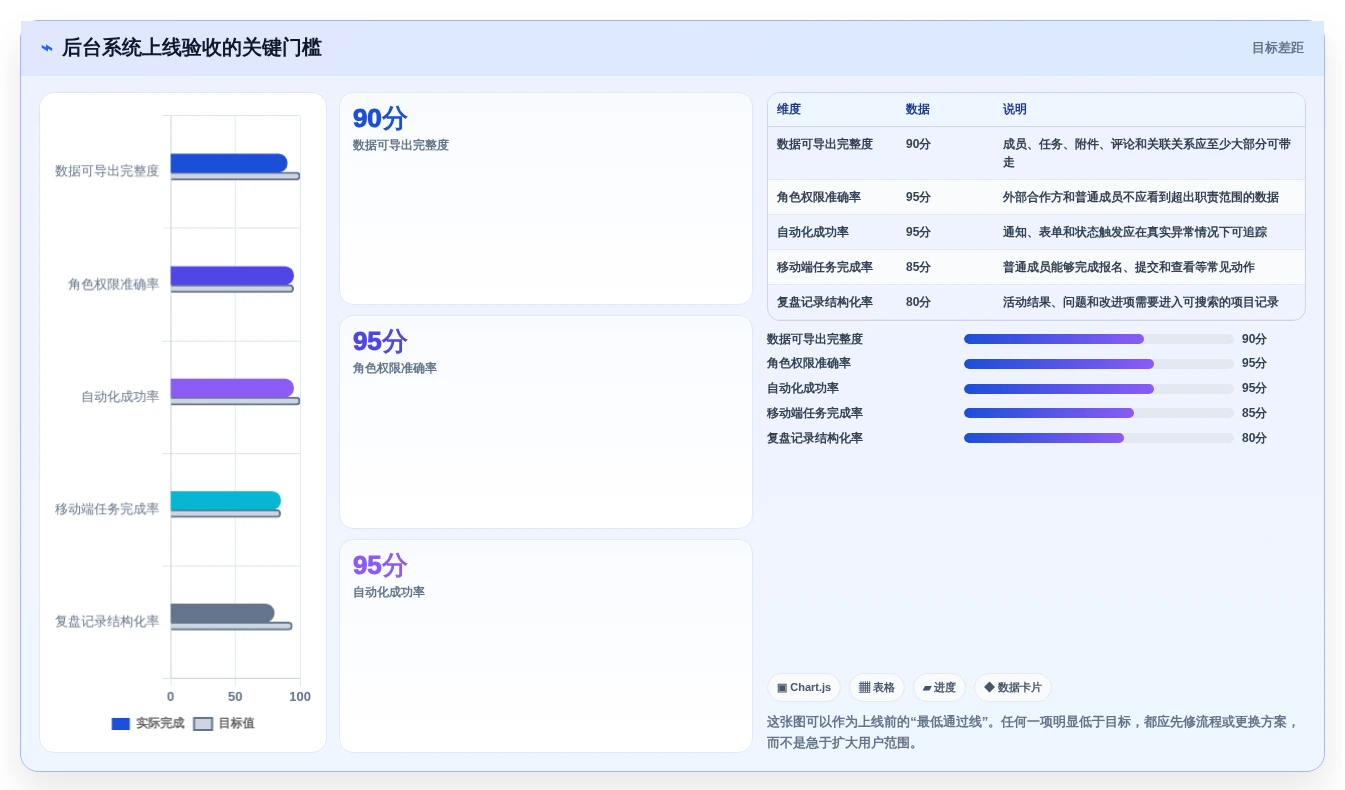Image resolution: width=1345 pixels, height=790 pixels.
Task: Click the 80分 value in table
Action: 918,302
